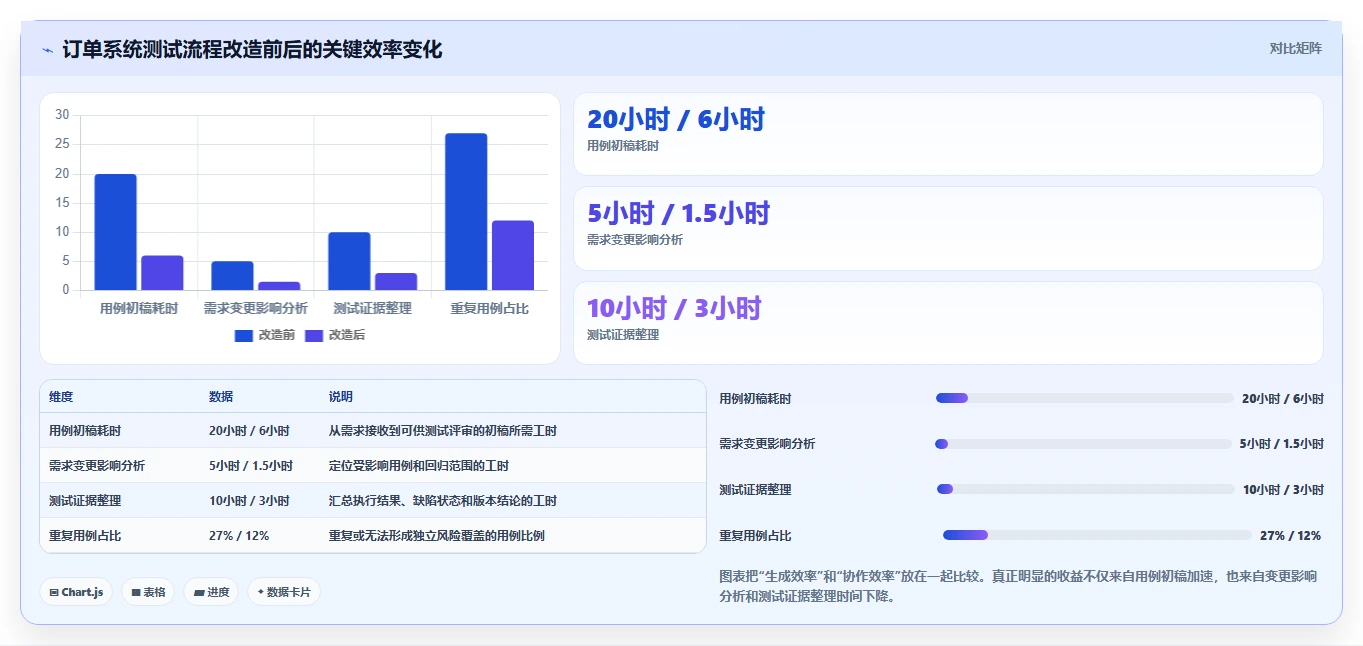Click the 10小时 / 3小时 progress value
The width and height of the screenshot is (1363, 646).
click(1283, 490)
